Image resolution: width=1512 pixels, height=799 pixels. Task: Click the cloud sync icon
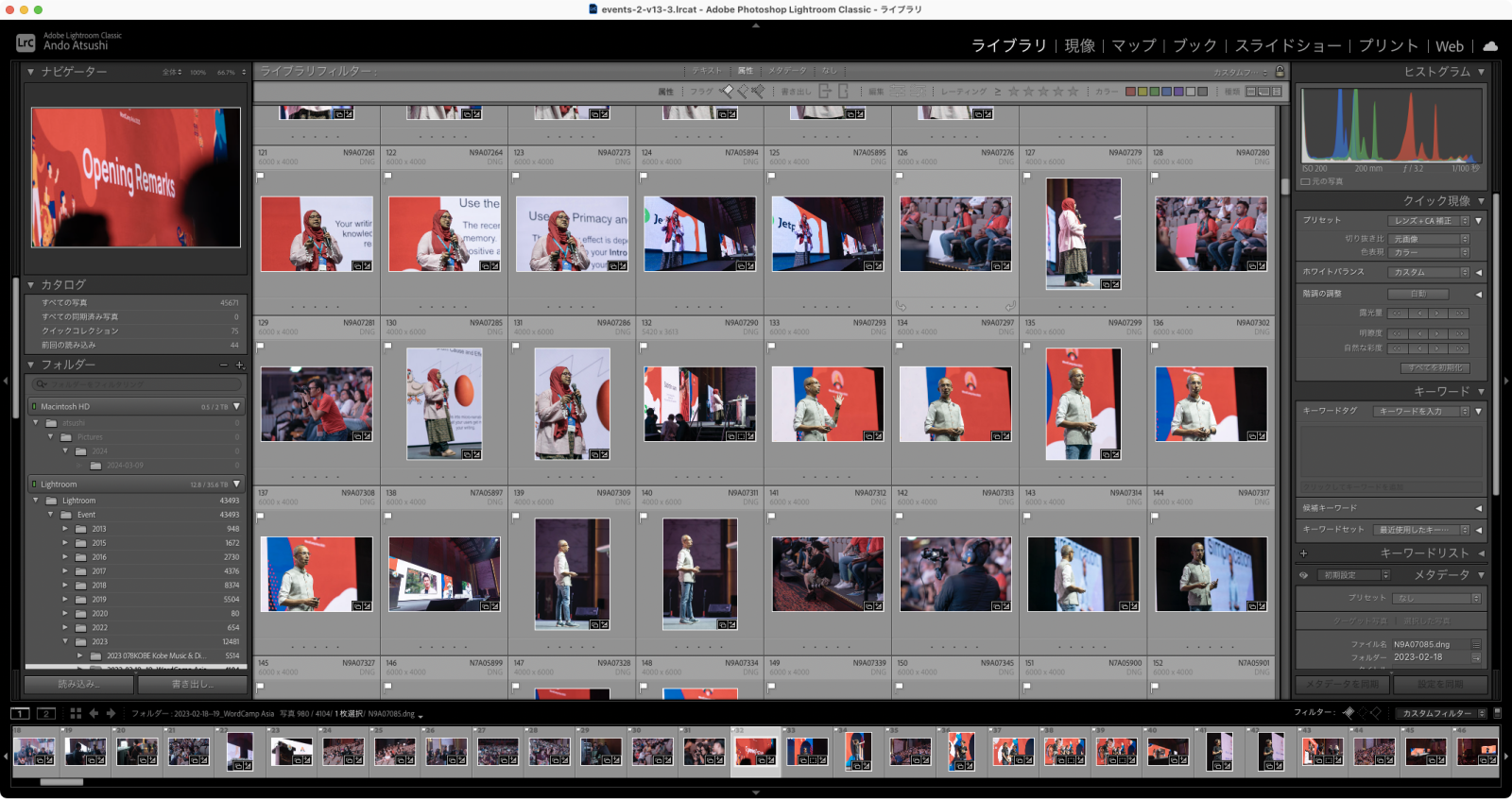(x=1490, y=45)
